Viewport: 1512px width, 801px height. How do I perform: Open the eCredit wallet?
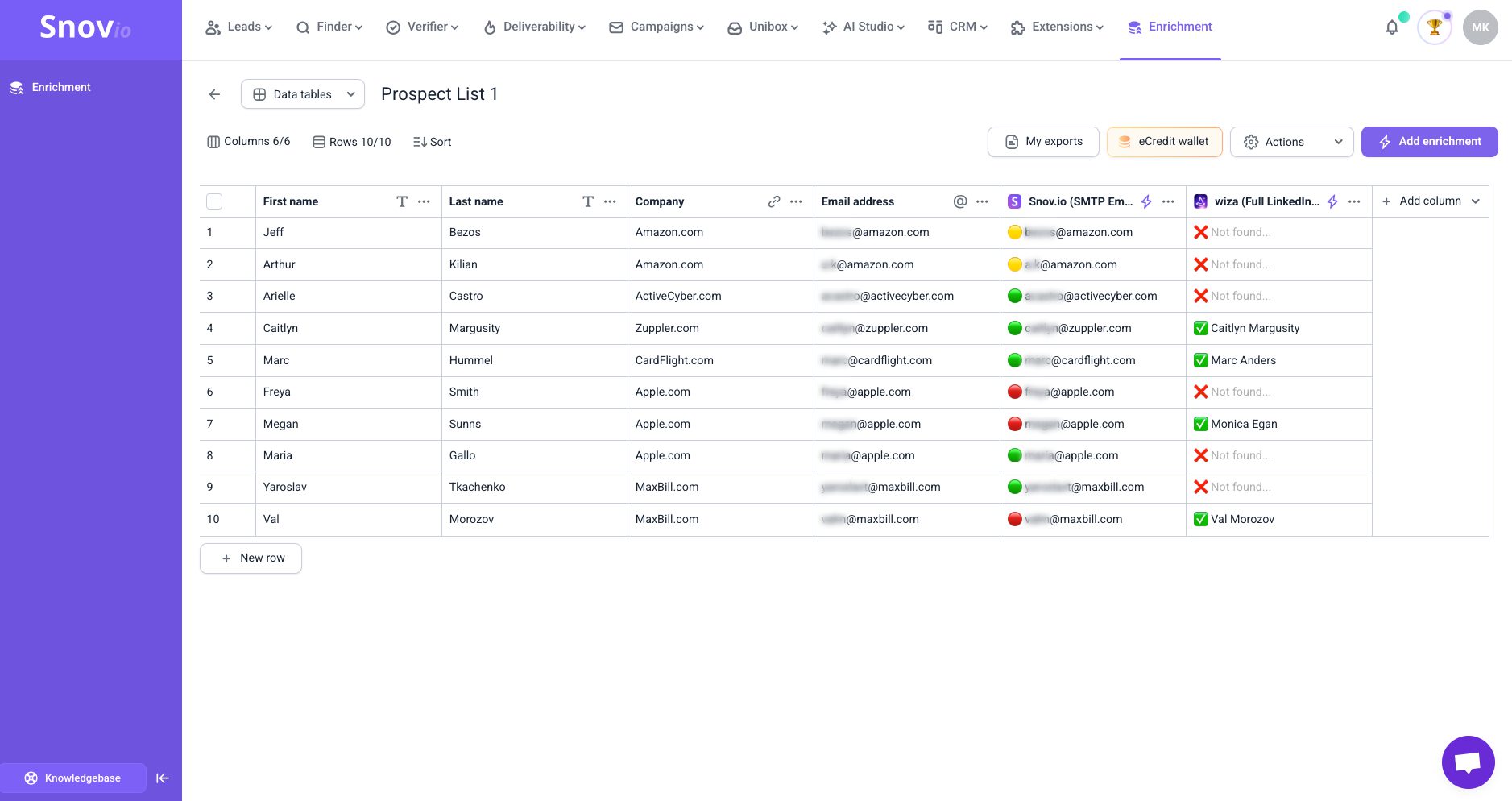[x=1164, y=142]
